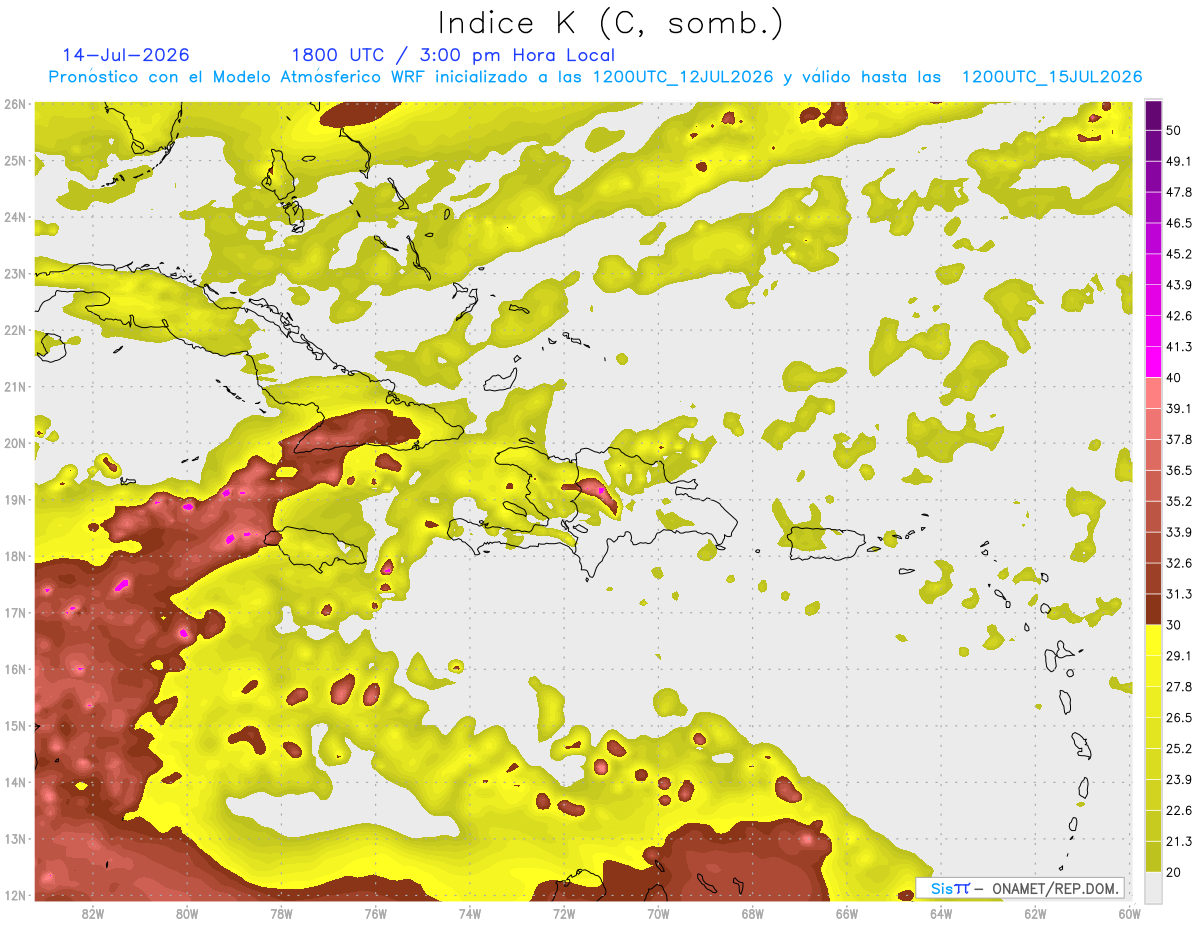
Task: Click the '20' label at the colorbar bottom
Action: pyautogui.click(x=1174, y=872)
